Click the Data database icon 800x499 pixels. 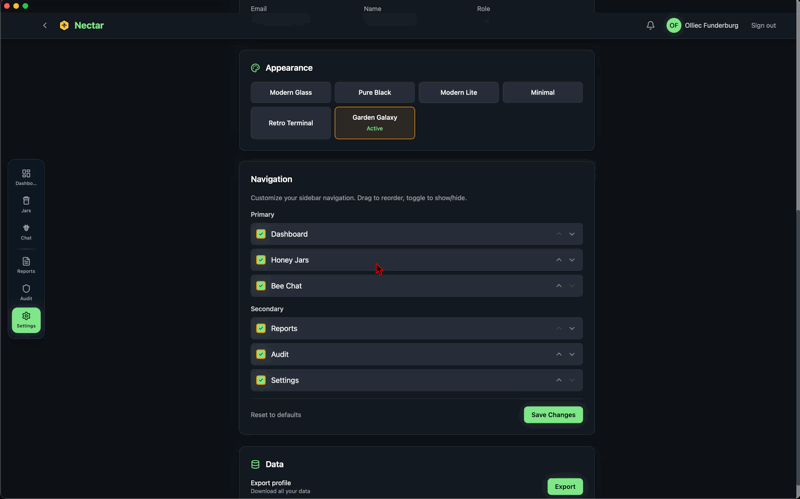255,464
